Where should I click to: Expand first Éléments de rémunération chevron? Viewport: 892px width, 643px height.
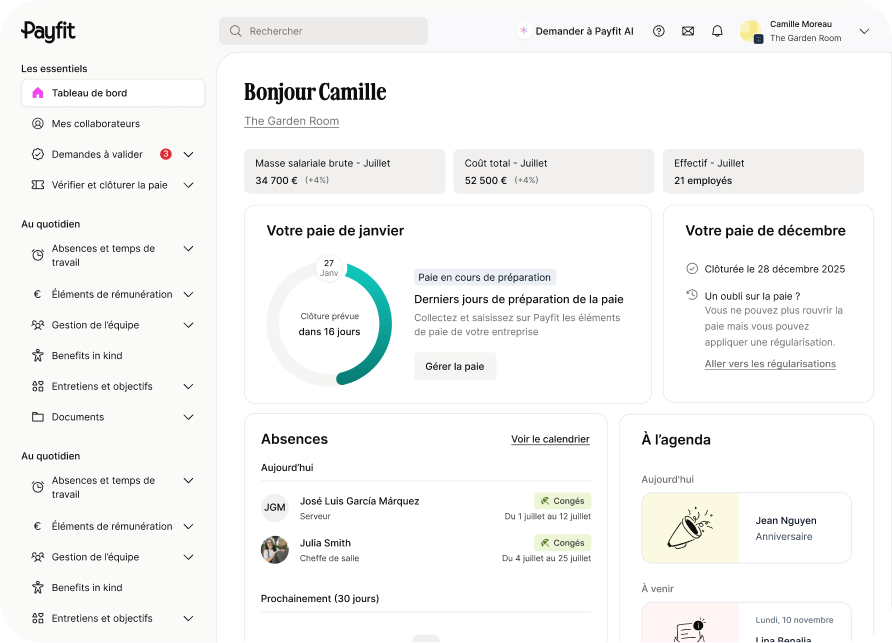(188, 294)
